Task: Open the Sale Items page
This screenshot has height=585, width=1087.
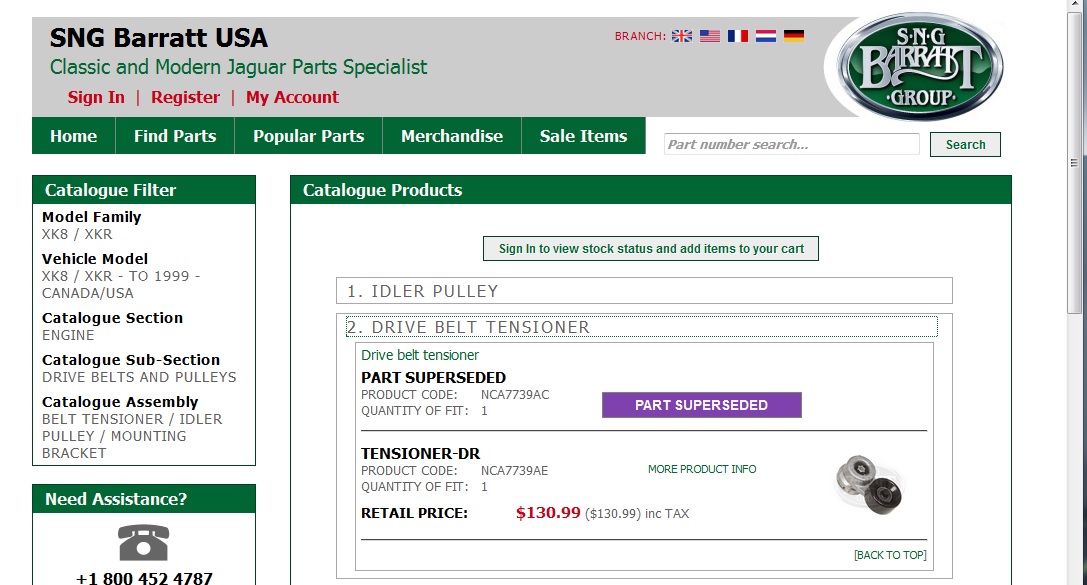Action: [584, 136]
